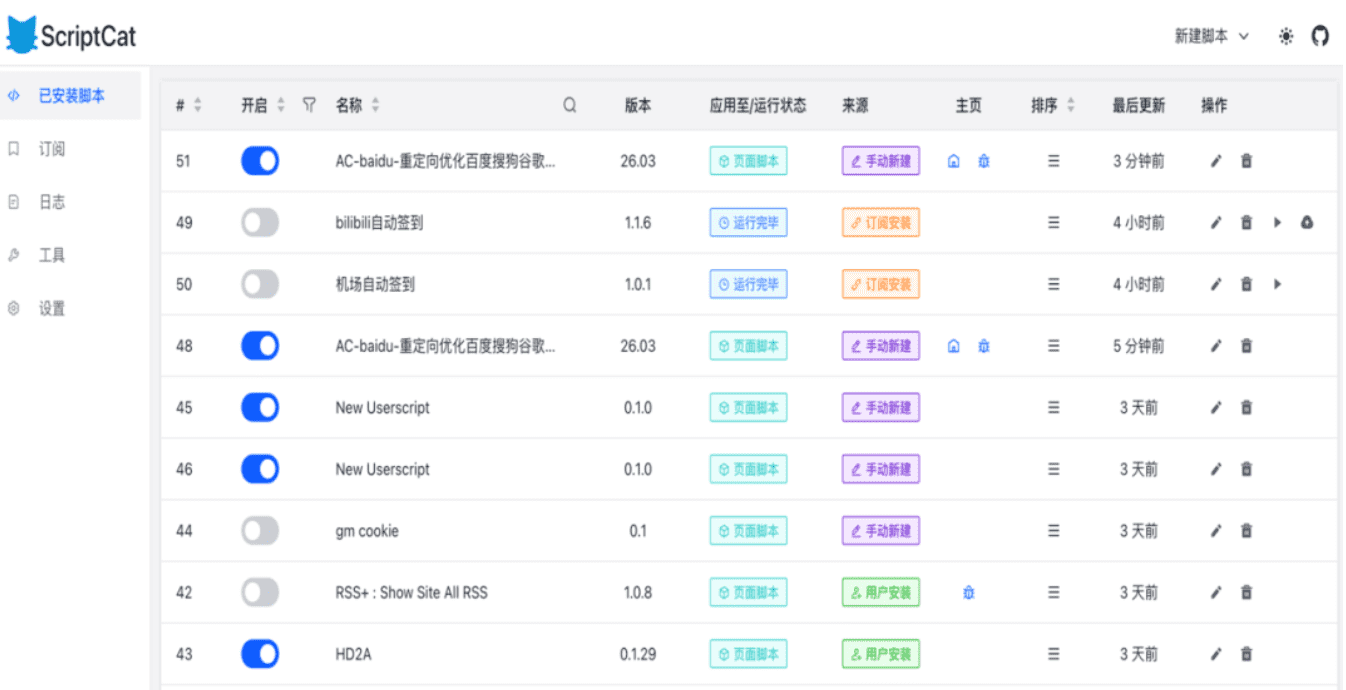Viewport: 1346px width, 690px height.
Task: Turn off New Userscript number 46
Action: pyautogui.click(x=260, y=469)
